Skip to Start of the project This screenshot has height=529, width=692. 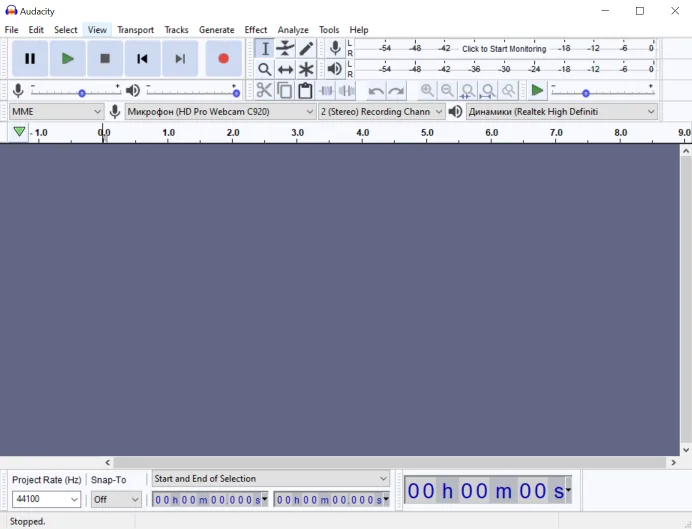tap(142, 59)
